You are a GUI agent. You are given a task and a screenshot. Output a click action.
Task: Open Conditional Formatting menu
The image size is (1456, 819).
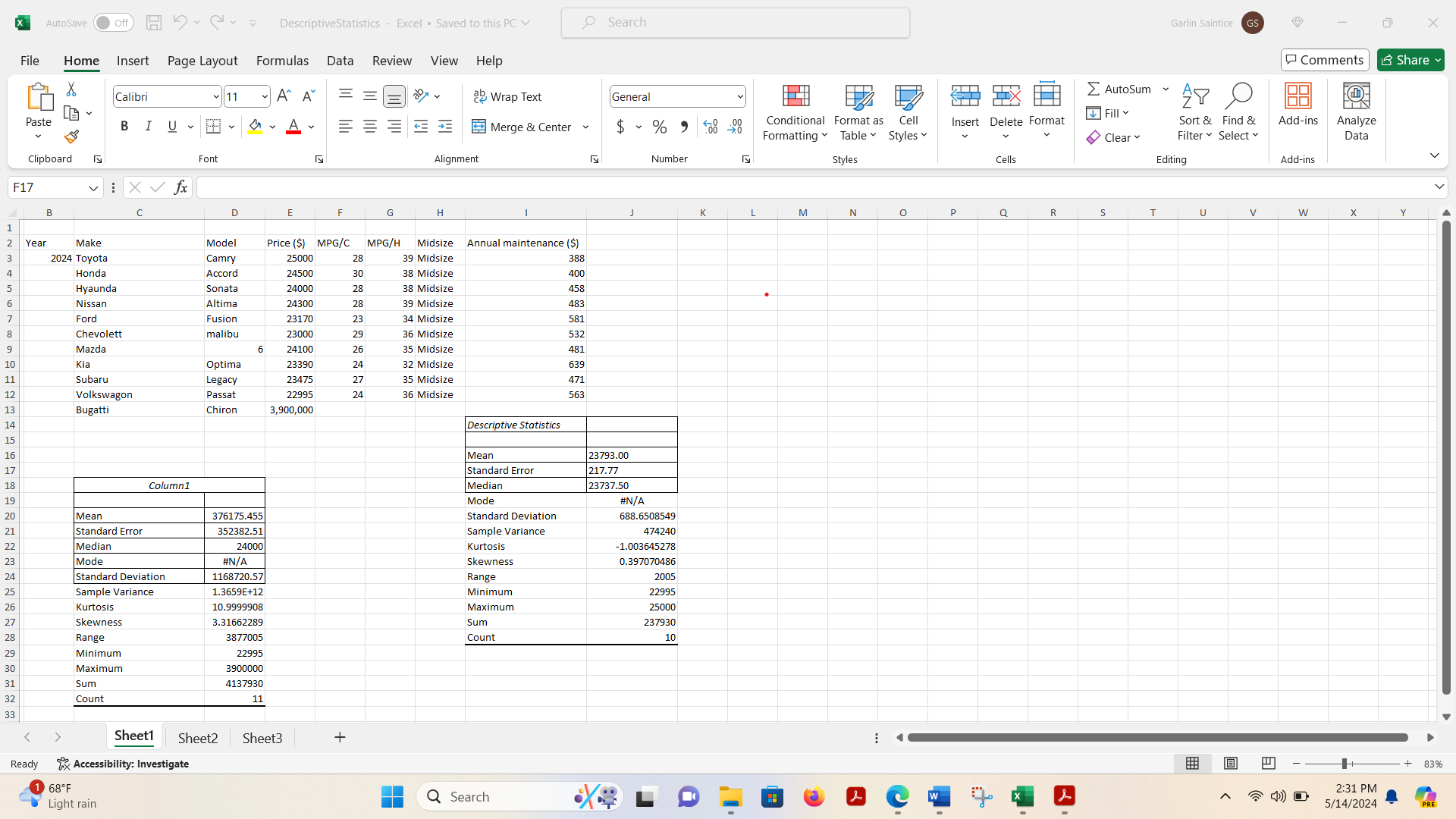coord(795,112)
